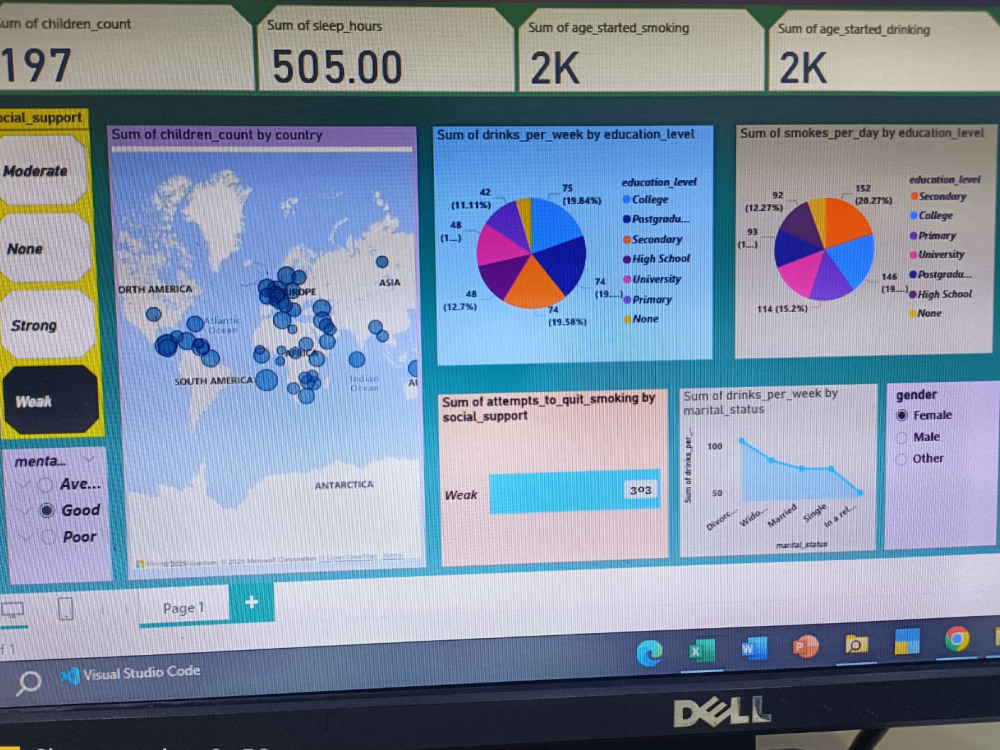Click Sum of attempts_to_quit_smoking by social_support title

tap(548, 407)
